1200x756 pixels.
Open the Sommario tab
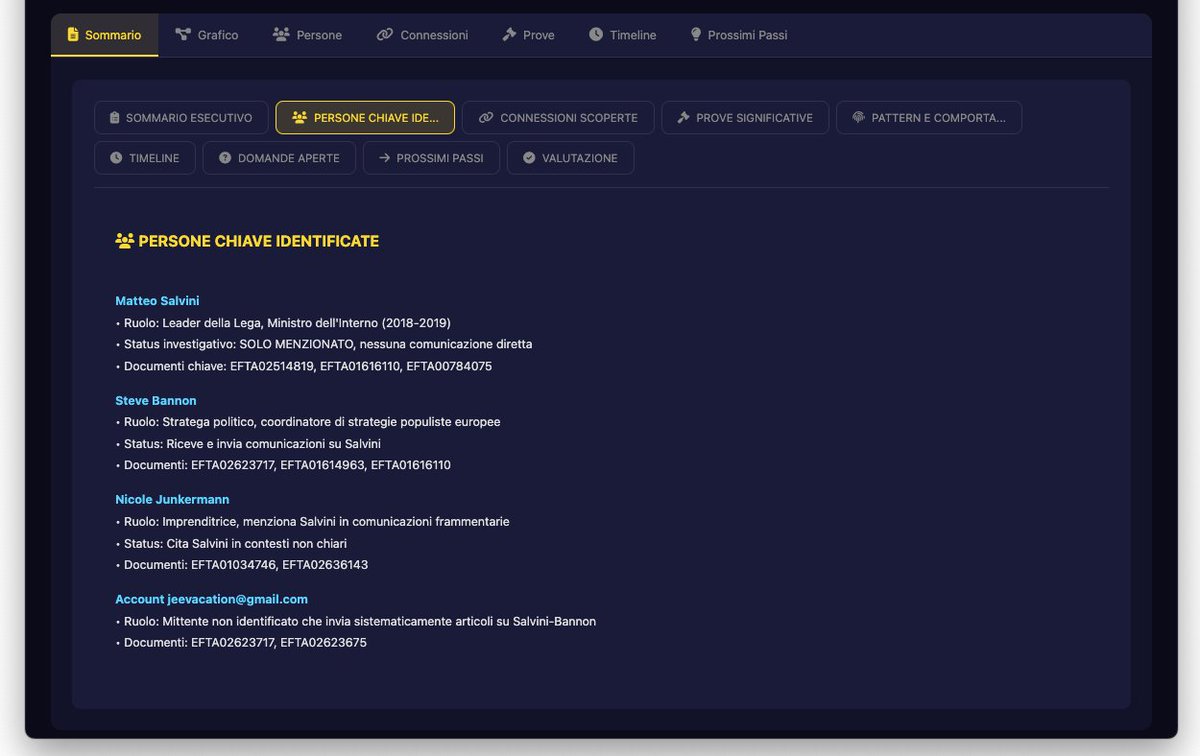104,35
